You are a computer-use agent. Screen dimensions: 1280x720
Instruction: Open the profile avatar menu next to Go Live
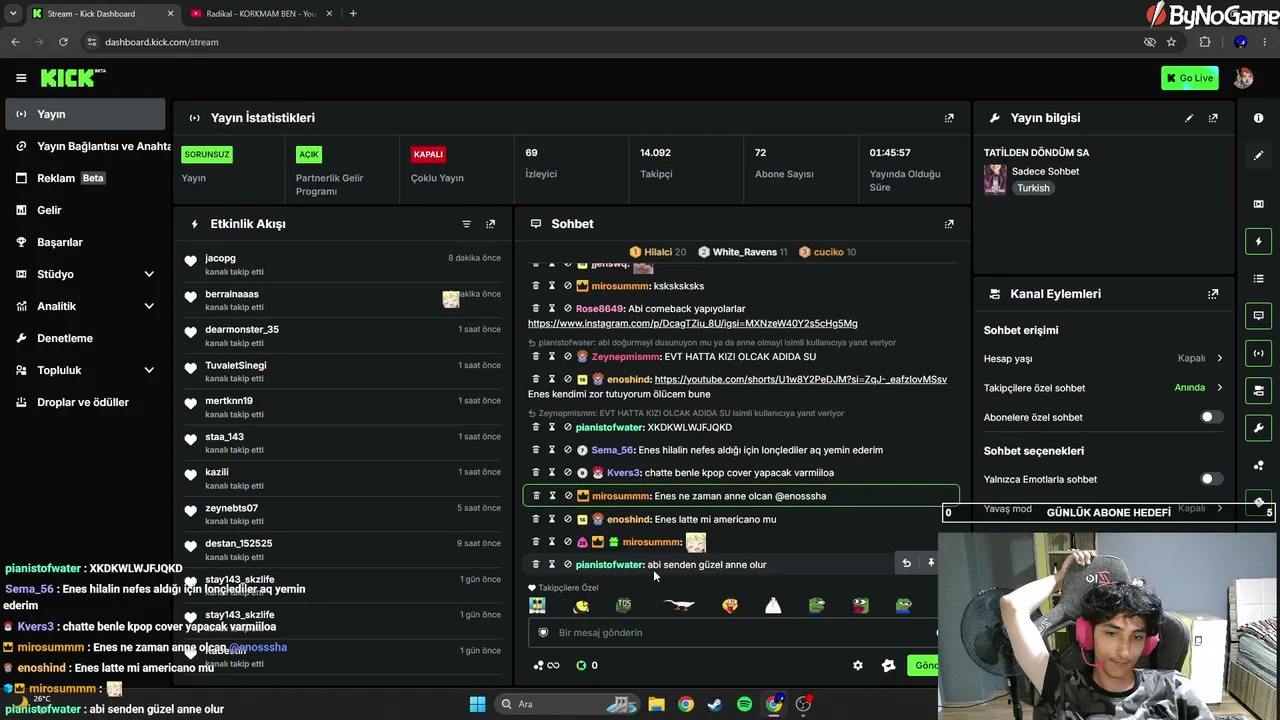coord(1243,78)
